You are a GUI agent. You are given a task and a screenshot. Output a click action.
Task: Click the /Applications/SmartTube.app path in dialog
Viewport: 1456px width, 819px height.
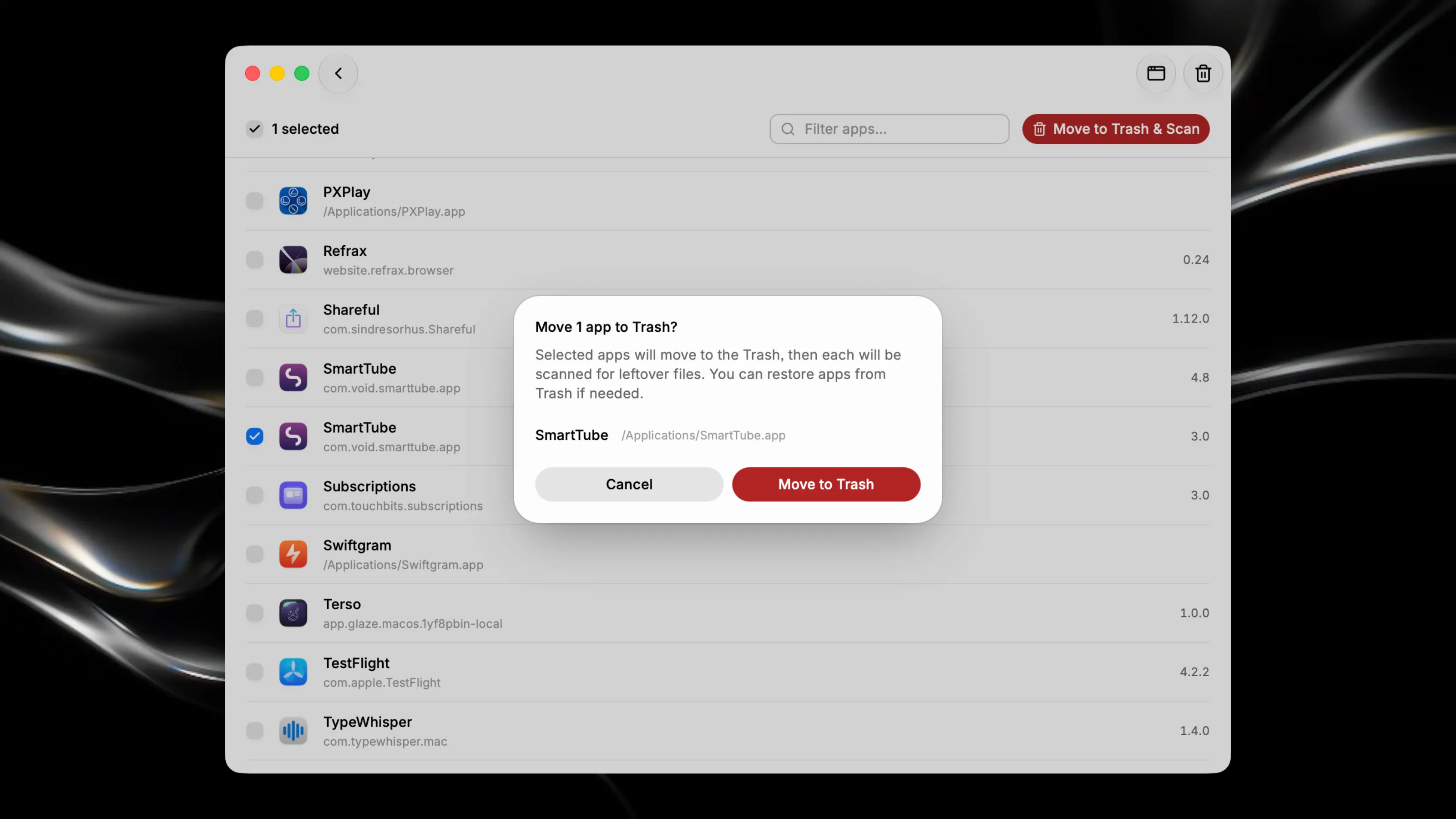tap(703, 435)
